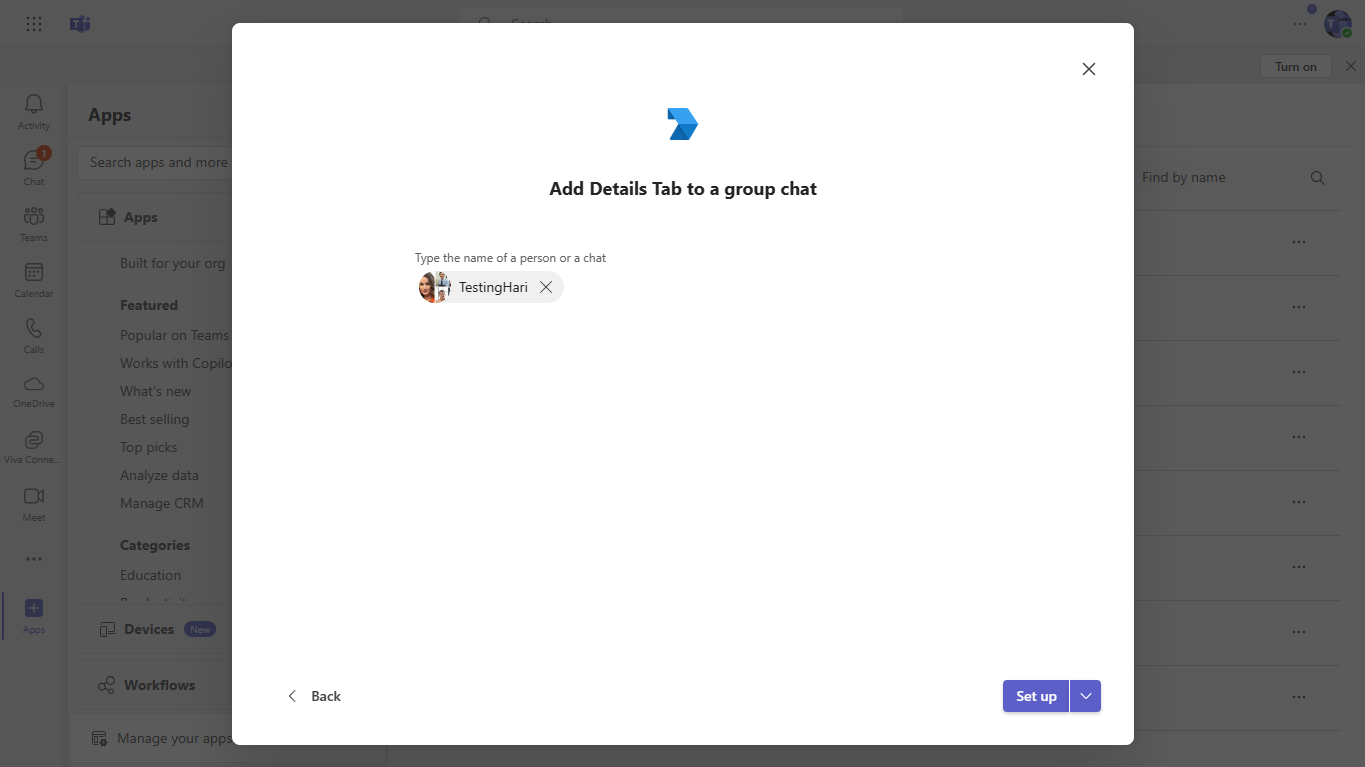Viewport: 1365px width, 767px height.
Task: Click the Microsoft Teams logo
Action: click(80, 24)
